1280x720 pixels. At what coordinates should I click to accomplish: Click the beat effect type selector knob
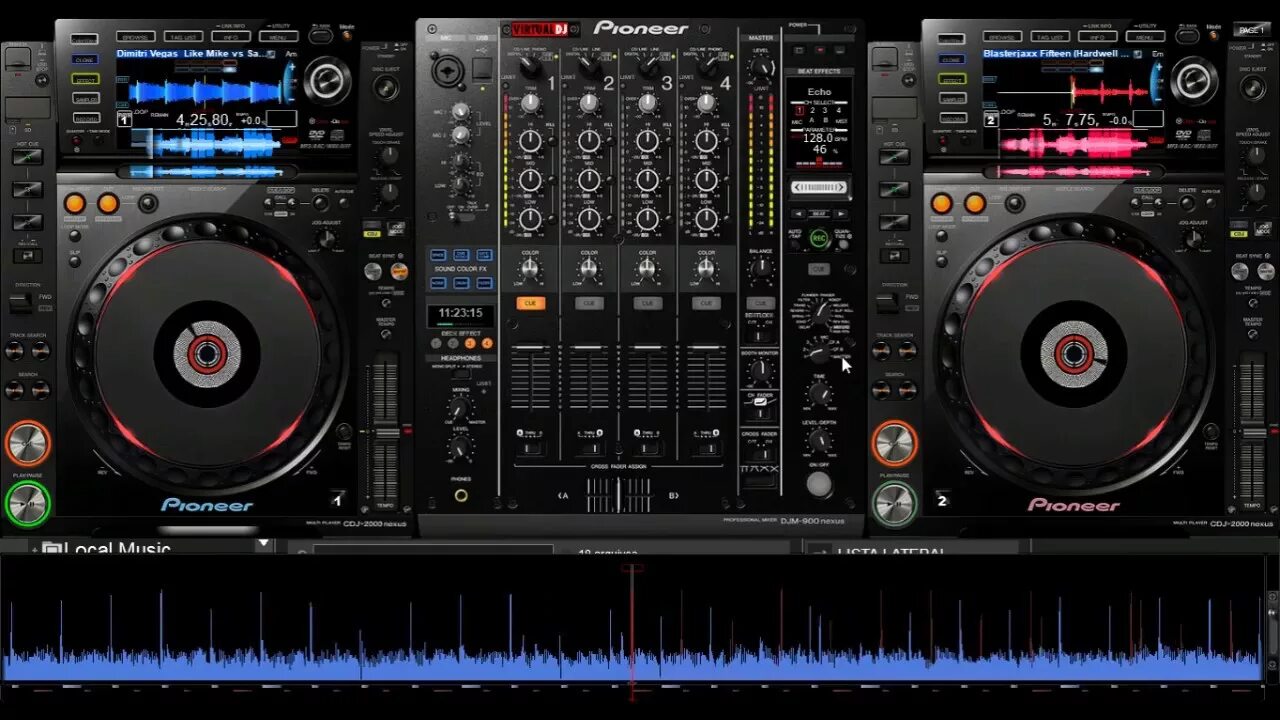[x=820, y=311]
